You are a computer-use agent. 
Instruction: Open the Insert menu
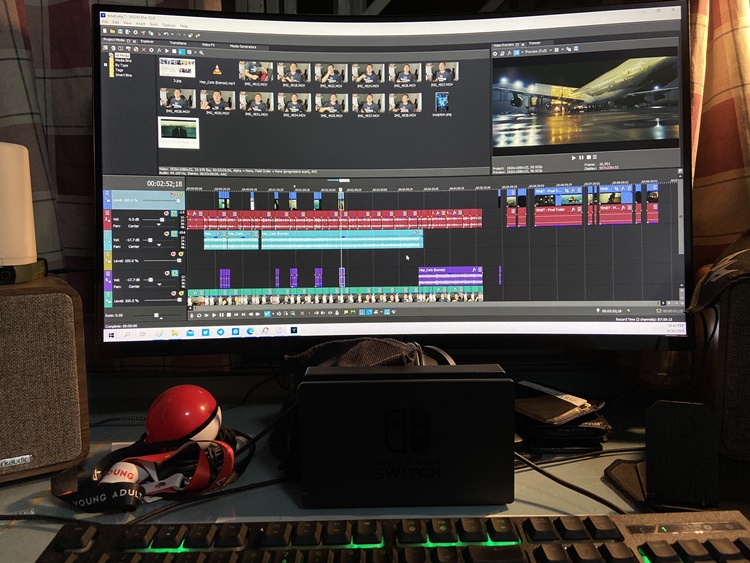click(x=140, y=23)
